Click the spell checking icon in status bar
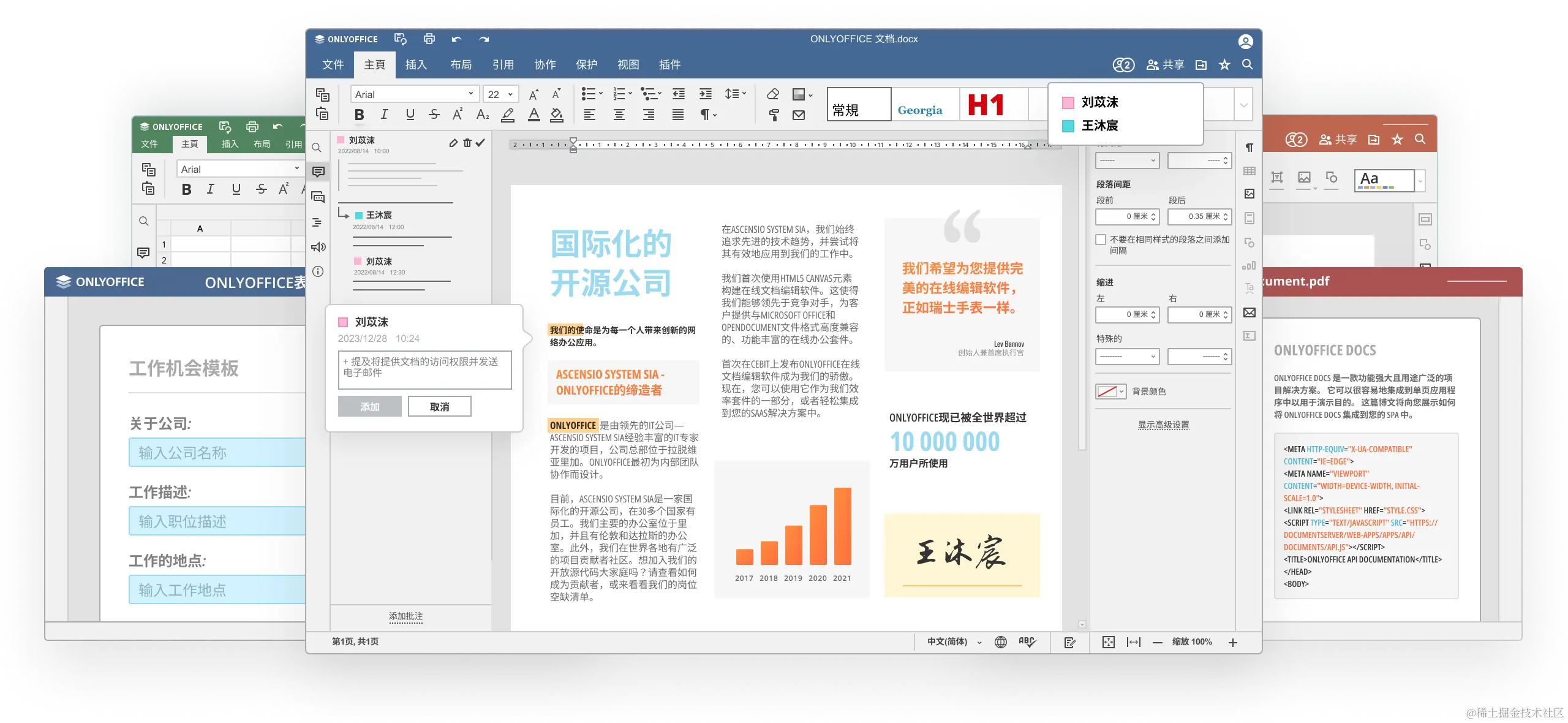The width and height of the screenshot is (1568, 723). [x=1027, y=642]
